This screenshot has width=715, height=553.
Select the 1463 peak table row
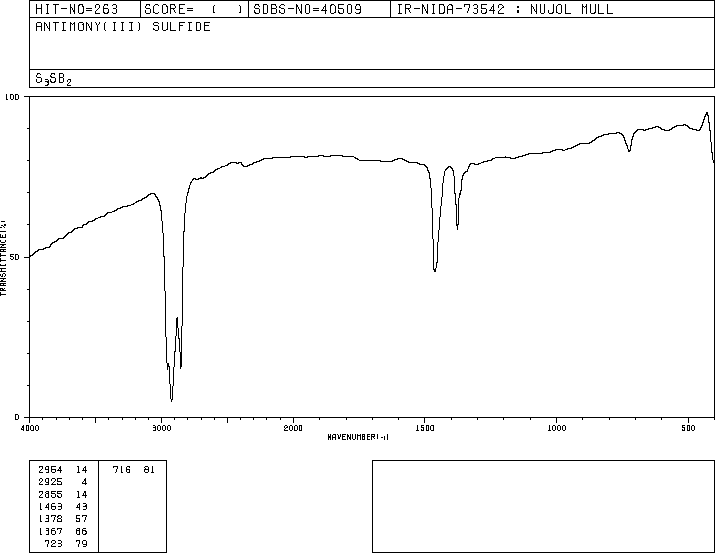pyautogui.click(x=63, y=507)
